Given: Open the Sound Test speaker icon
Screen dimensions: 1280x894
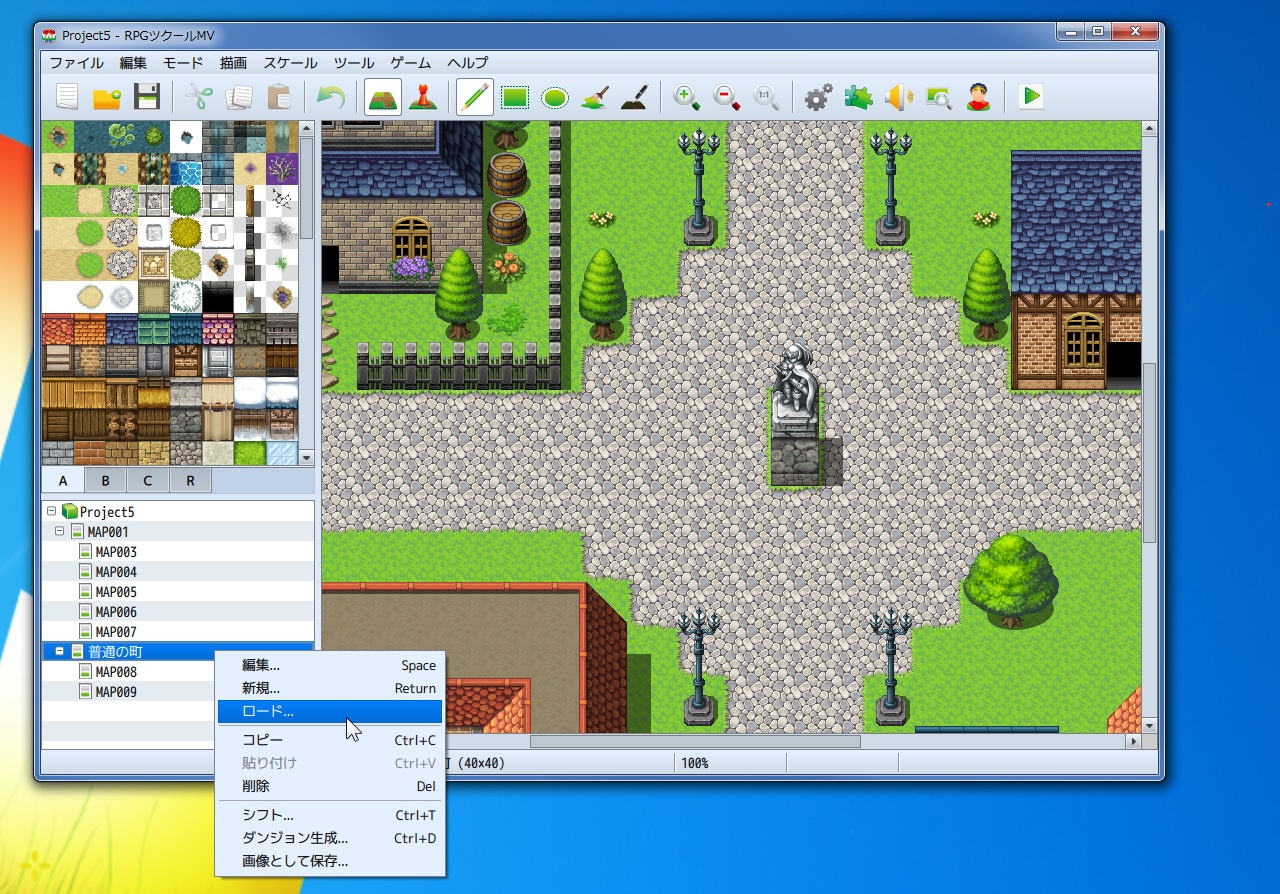Looking at the screenshot, I should coord(898,97).
